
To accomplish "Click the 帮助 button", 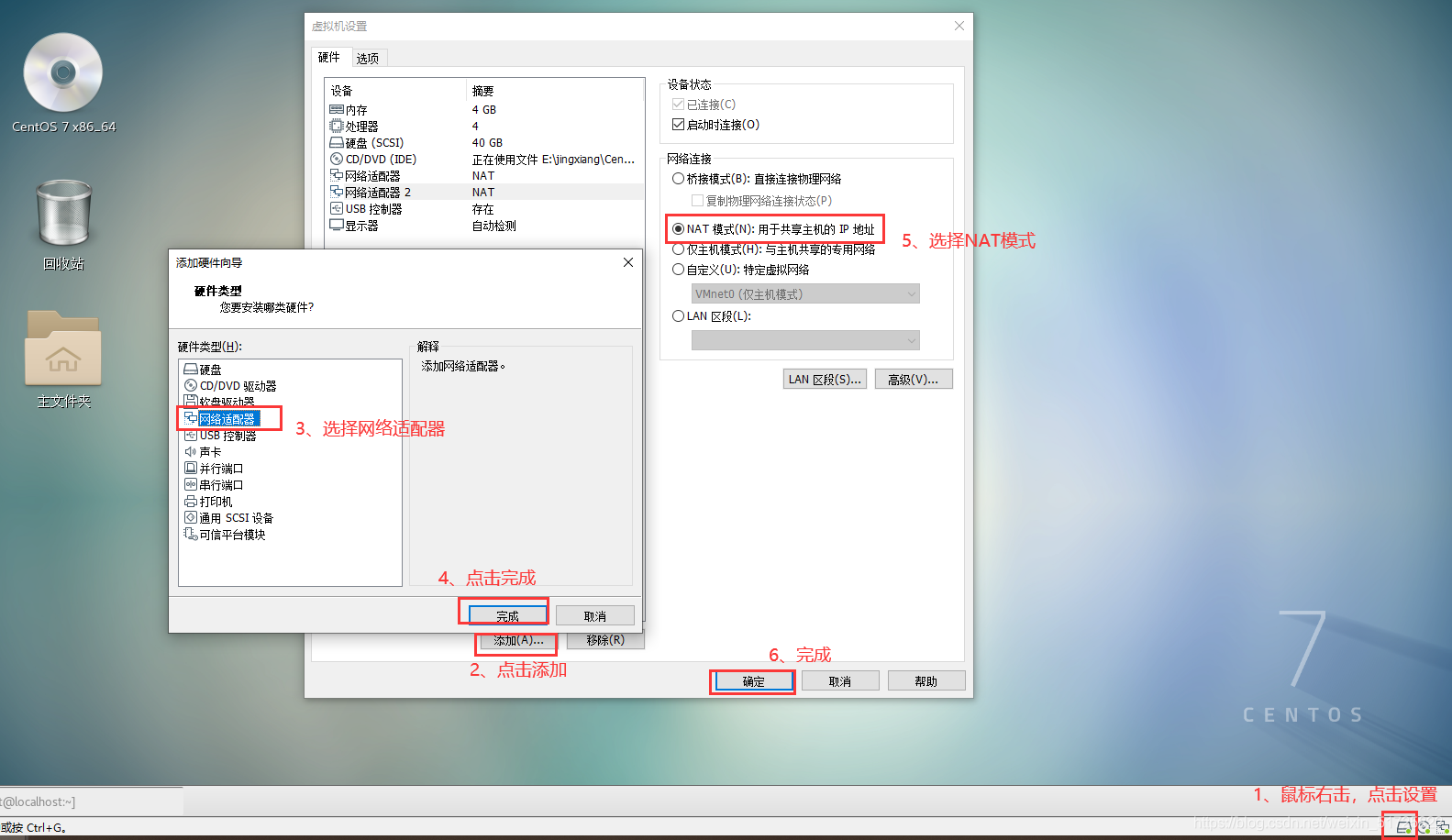I will point(926,681).
